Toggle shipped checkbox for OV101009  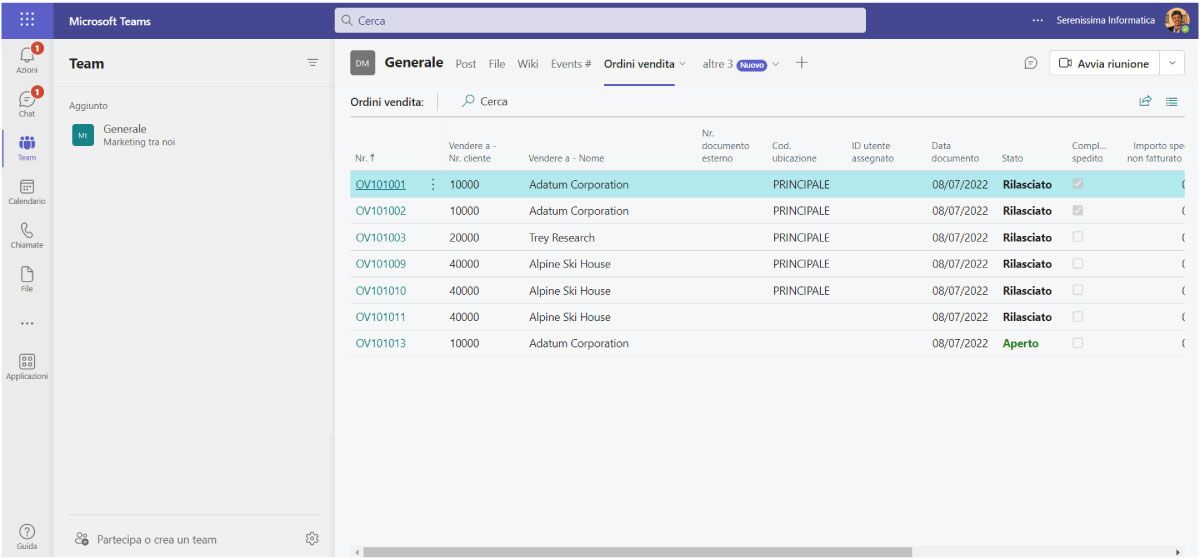click(1078, 263)
